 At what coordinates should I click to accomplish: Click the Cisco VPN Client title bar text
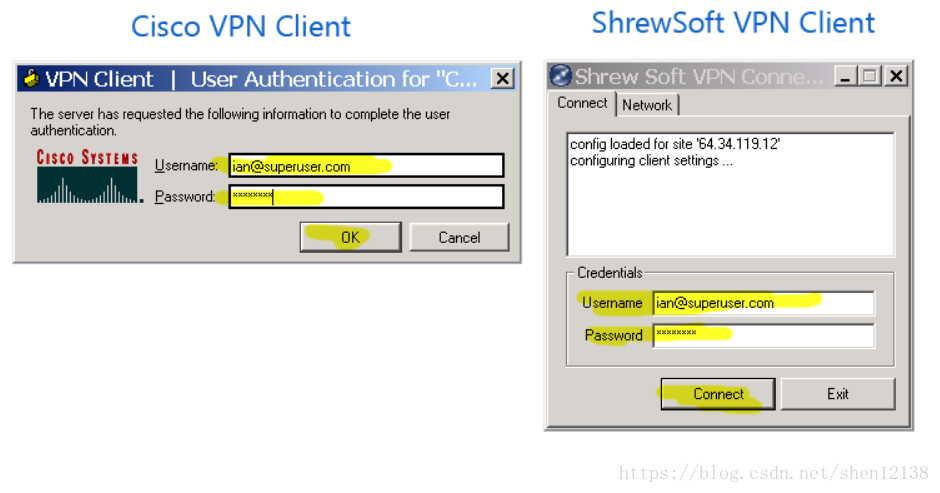(260, 79)
